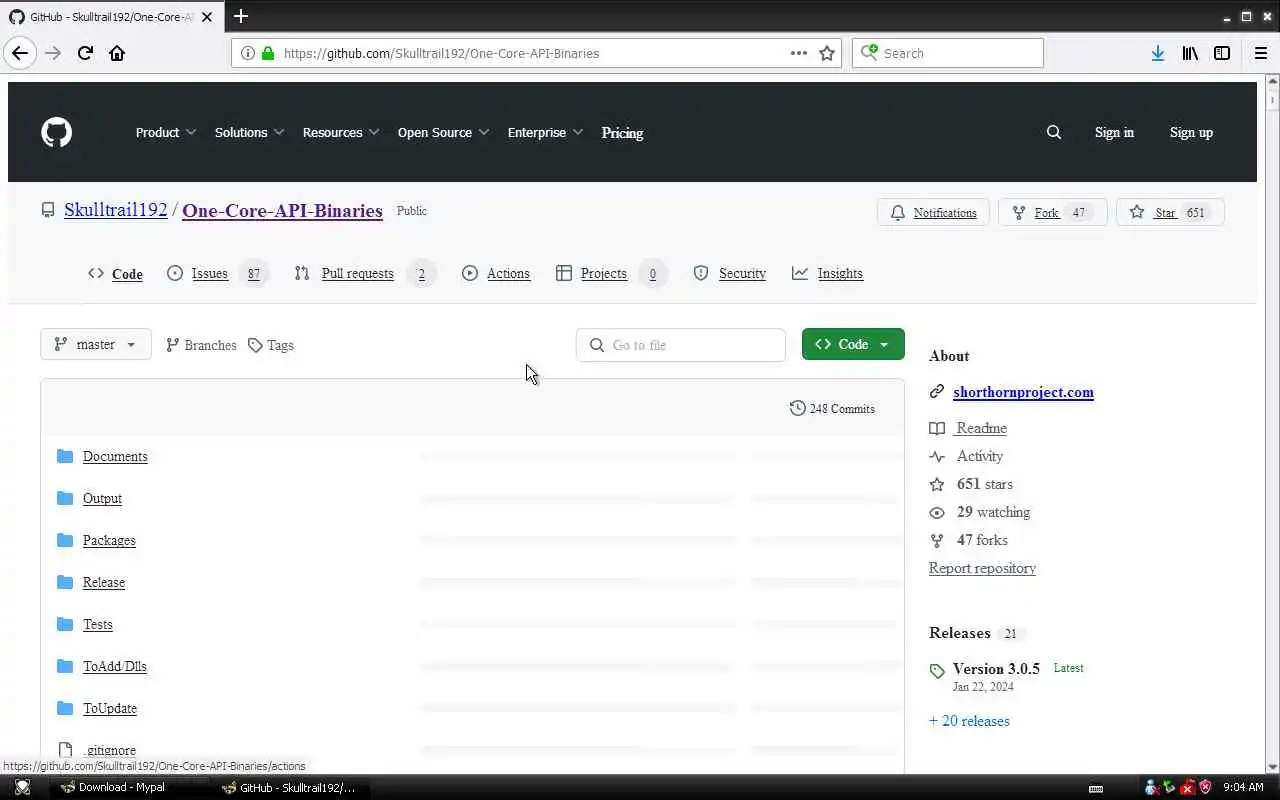Open the ToAdd/Dlls folder
The width and height of the screenshot is (1280, 800).
click(x=115, y=666)
